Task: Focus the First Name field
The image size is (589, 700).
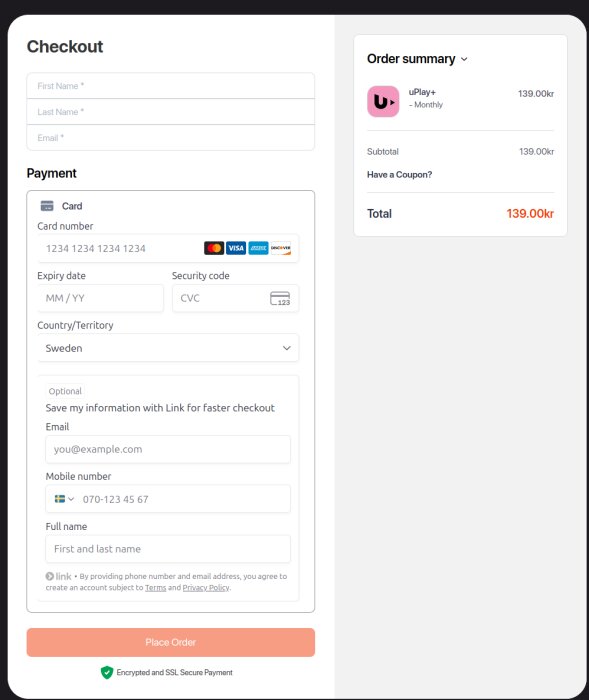Action: tap(171, 86)
